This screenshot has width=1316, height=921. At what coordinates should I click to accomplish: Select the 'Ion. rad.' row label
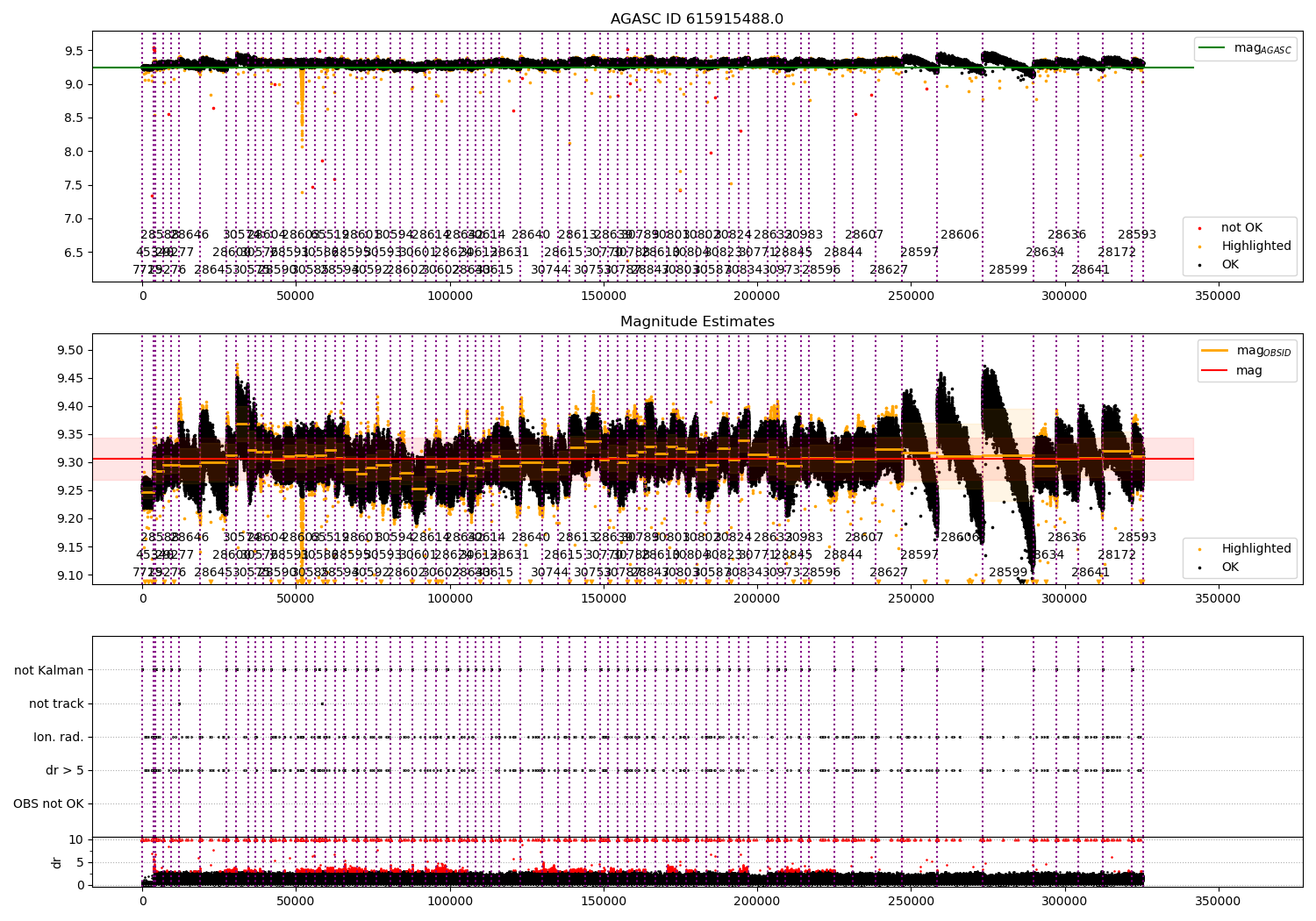click(x=59, y=737)
